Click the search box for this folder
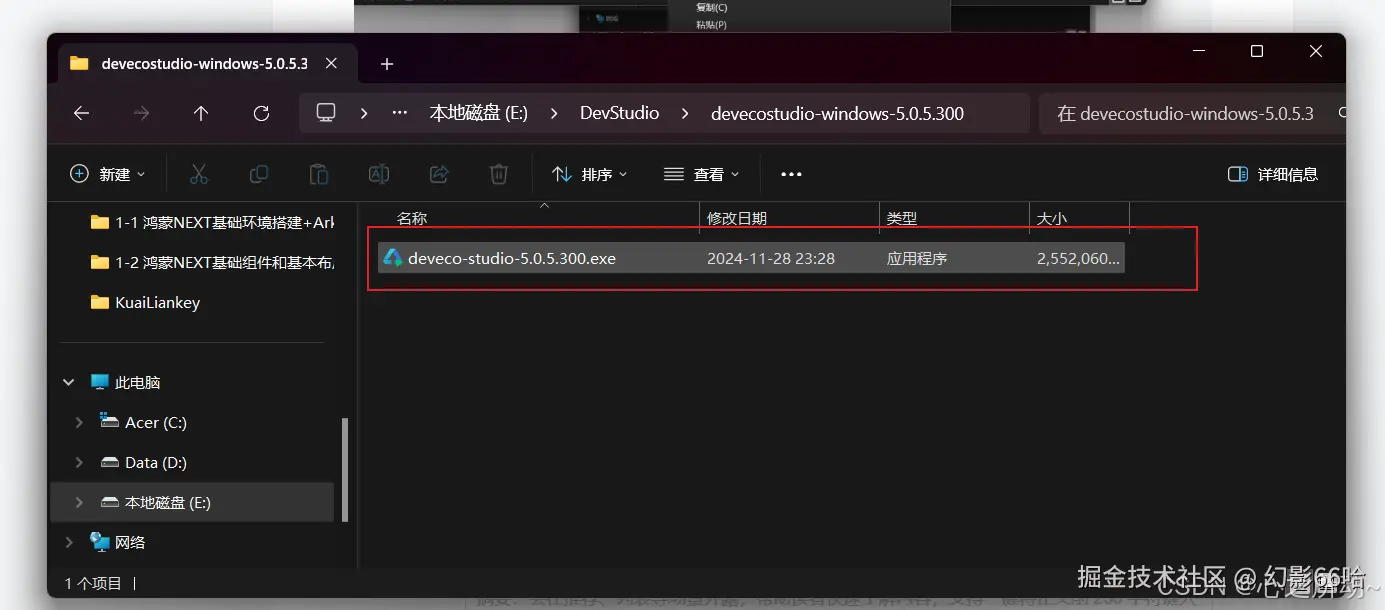This screenshot has width=1385, height=610. (1192, 113)
